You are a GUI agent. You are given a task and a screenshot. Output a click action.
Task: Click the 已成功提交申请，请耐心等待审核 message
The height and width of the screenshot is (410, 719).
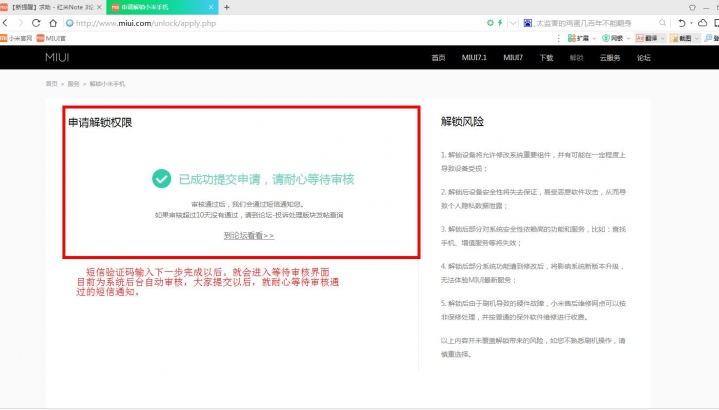point(266,179)
